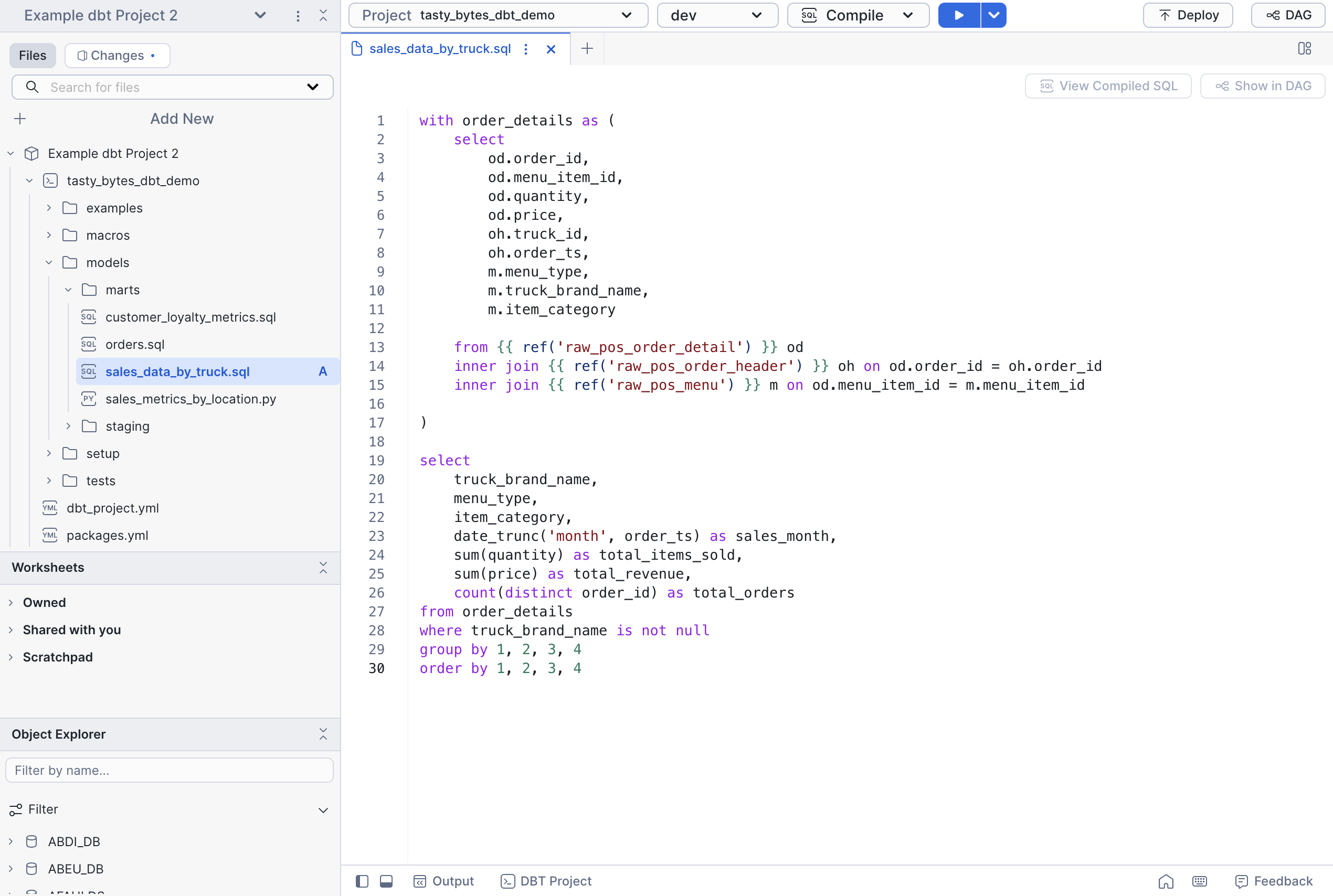Collapse the tasty_bytes_dbt_demo project node
The width and height of the screenshot is (1333, 896).
[30, 181]
